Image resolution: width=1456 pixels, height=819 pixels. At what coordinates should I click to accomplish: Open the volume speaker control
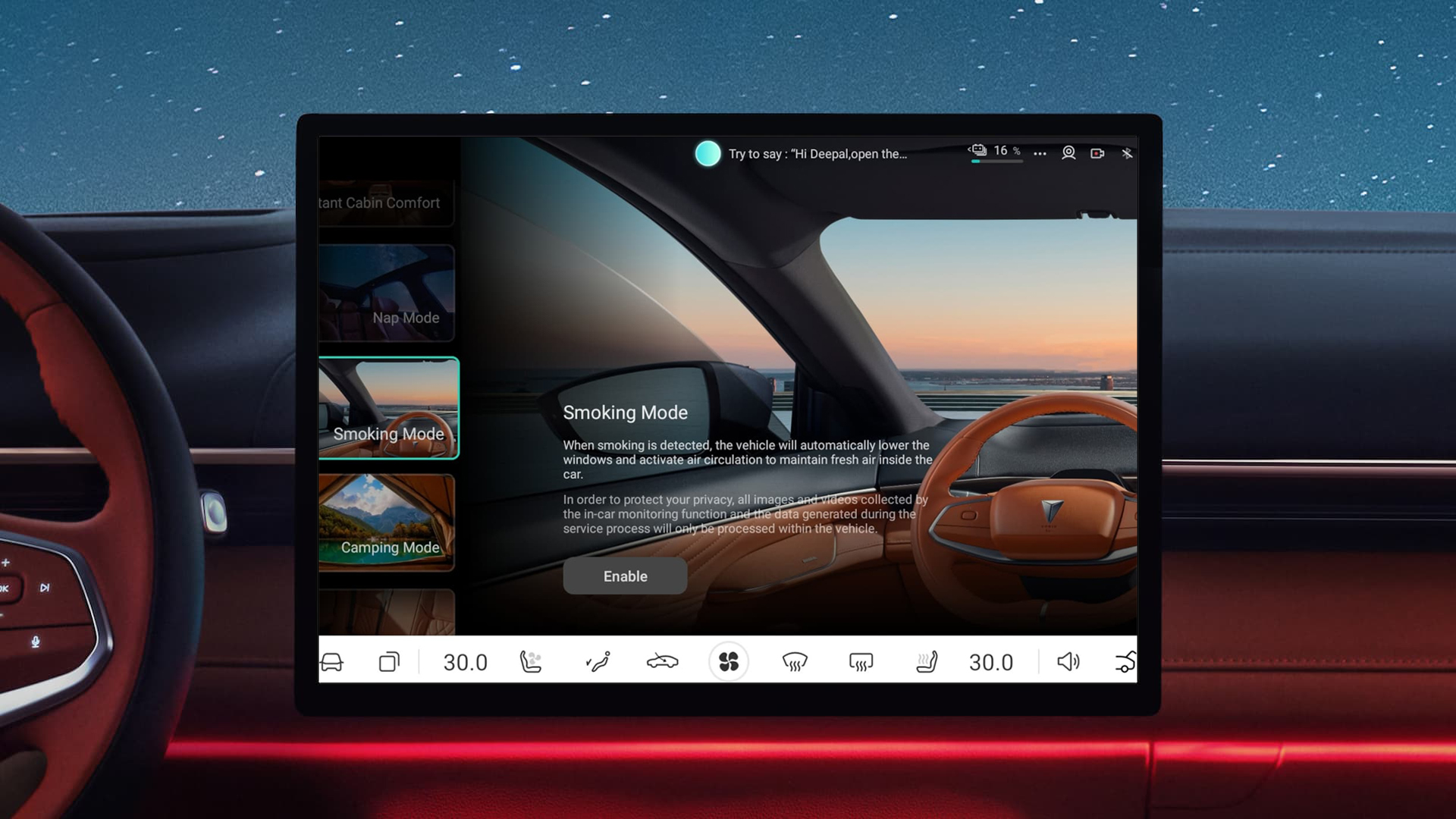pos(1068,662)
